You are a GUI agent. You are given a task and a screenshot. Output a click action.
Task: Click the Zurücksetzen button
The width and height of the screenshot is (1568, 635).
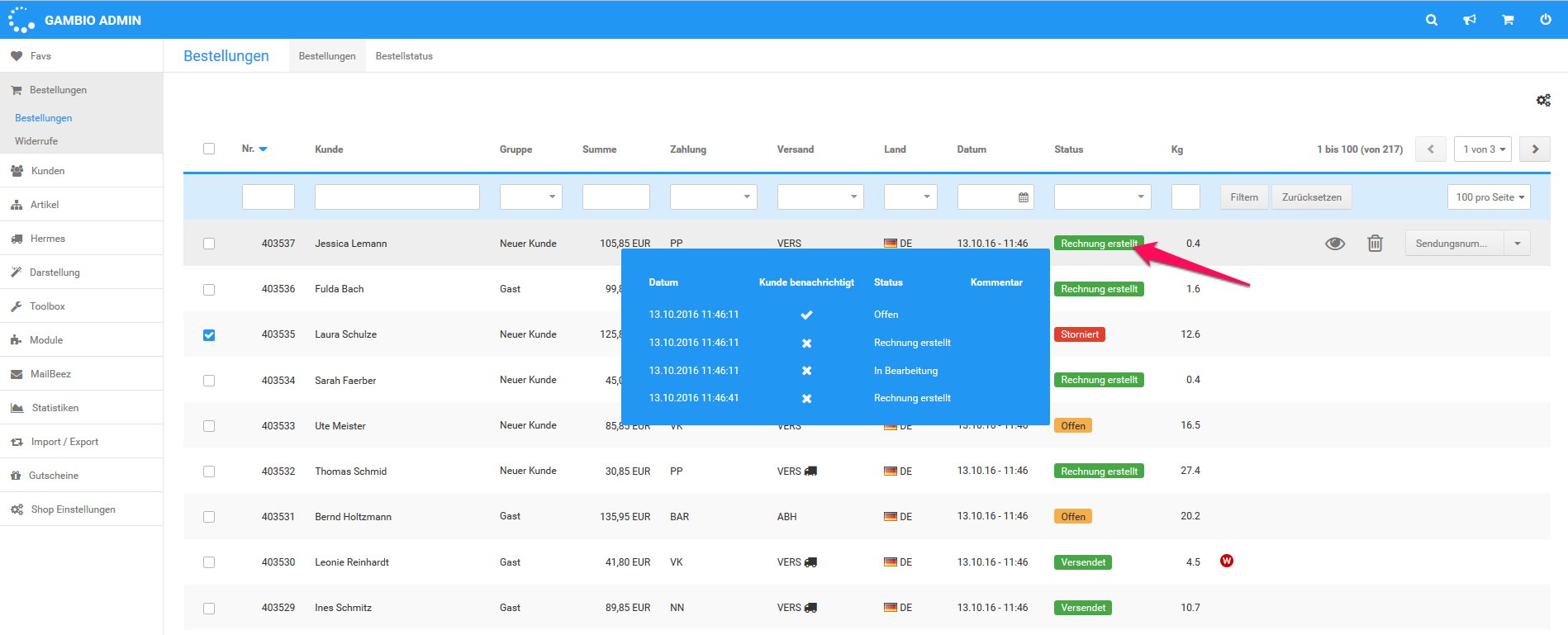point(1311,197)
